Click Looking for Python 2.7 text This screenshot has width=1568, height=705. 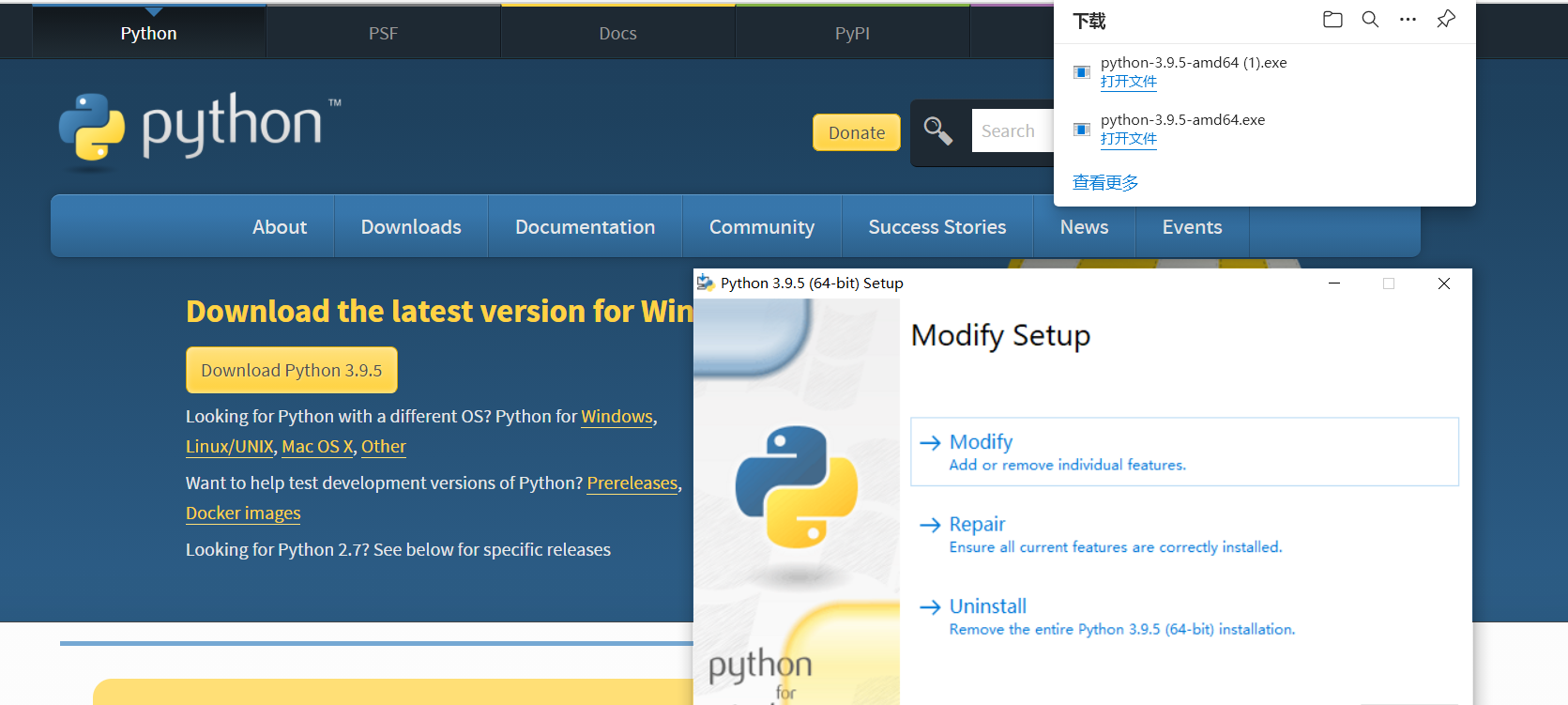tap(398, 549)
